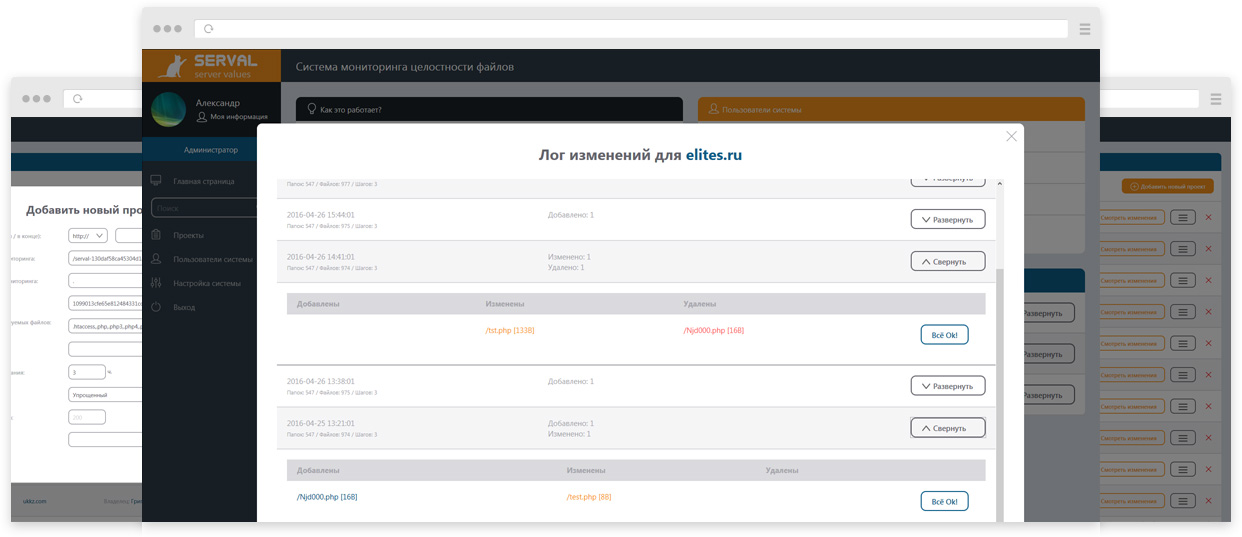Image resolution: width=1242 pixels, height=537 pixels.
Task: Expand the 2016-04-26 15:44:01 log entry
Action: (x=947, y=219)
